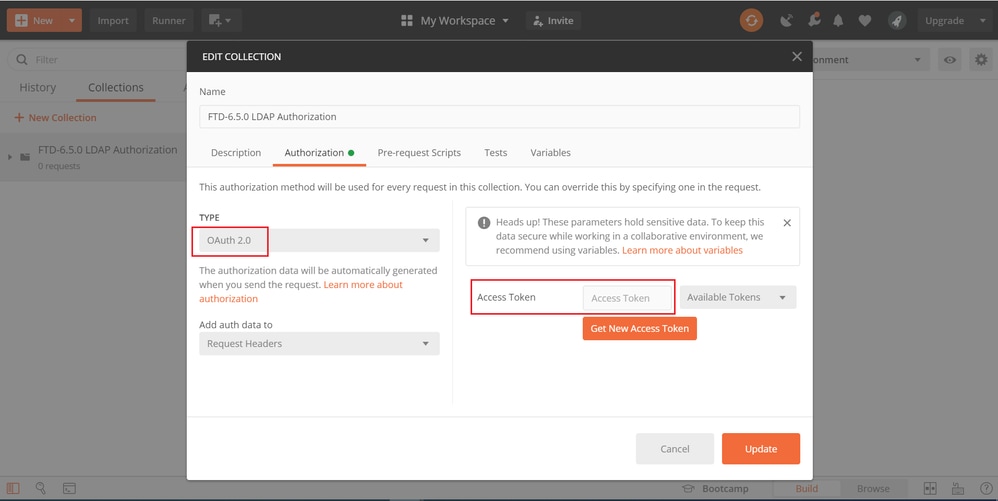Open the Available Tokens dropdown
Image resolution: width=998 pixels, height=501 pixels.
tap(738, 297)
